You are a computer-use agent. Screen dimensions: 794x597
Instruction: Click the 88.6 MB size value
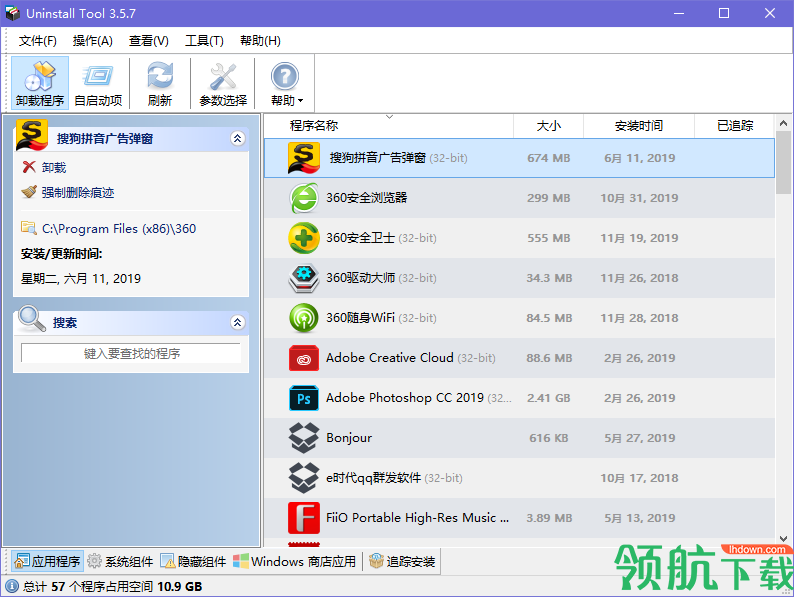pos(549,358)
